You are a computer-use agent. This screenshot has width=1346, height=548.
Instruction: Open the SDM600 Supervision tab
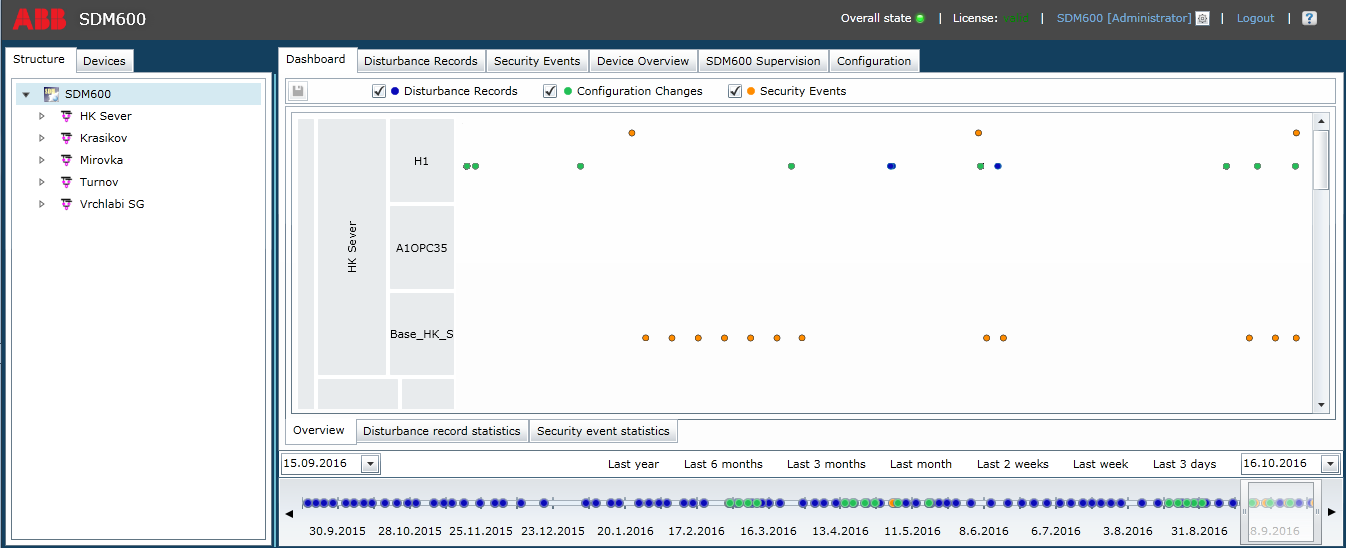[x=763, y=61]
